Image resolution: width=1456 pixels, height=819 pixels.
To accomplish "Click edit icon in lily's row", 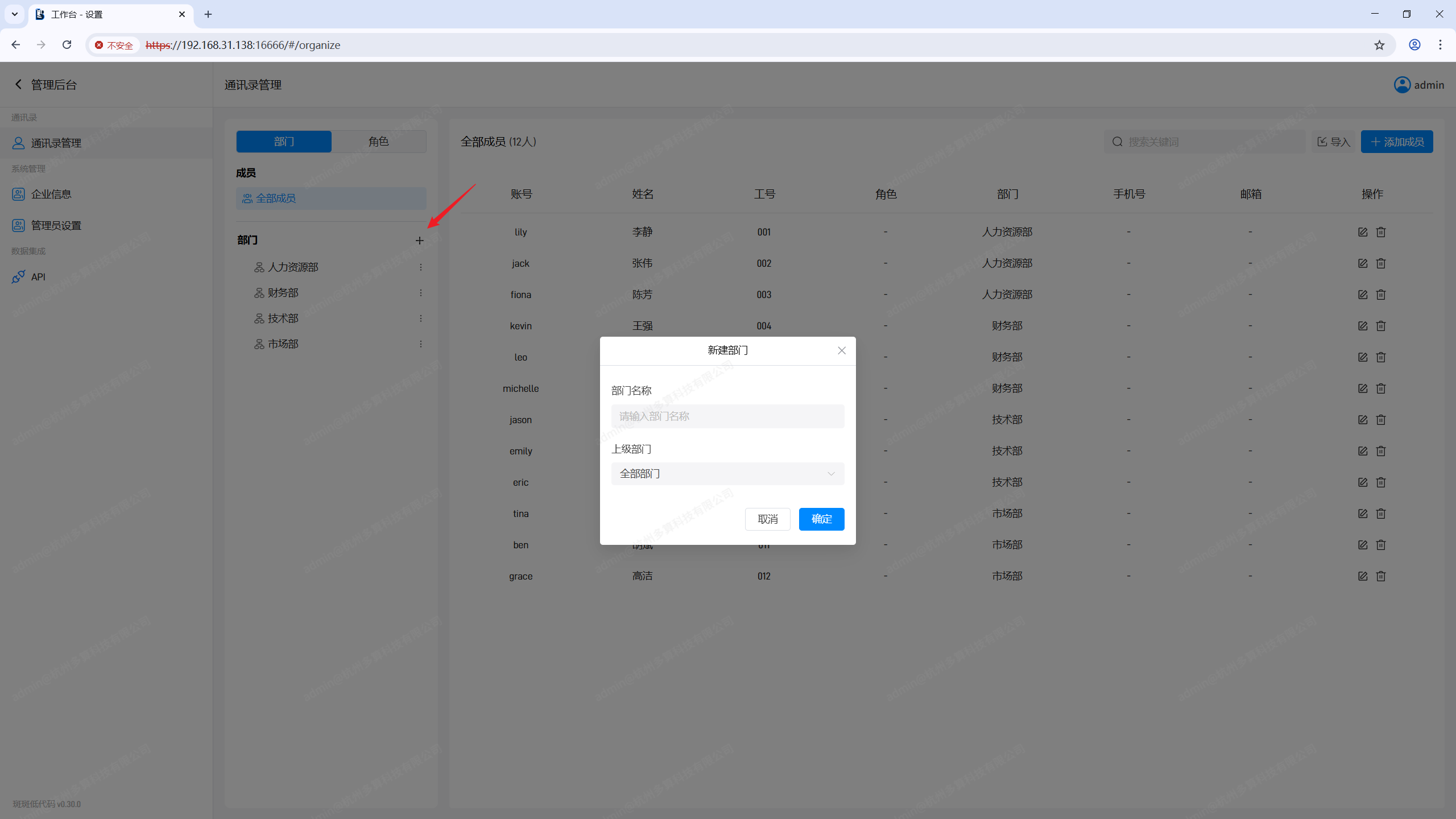I will [1363, 232].
